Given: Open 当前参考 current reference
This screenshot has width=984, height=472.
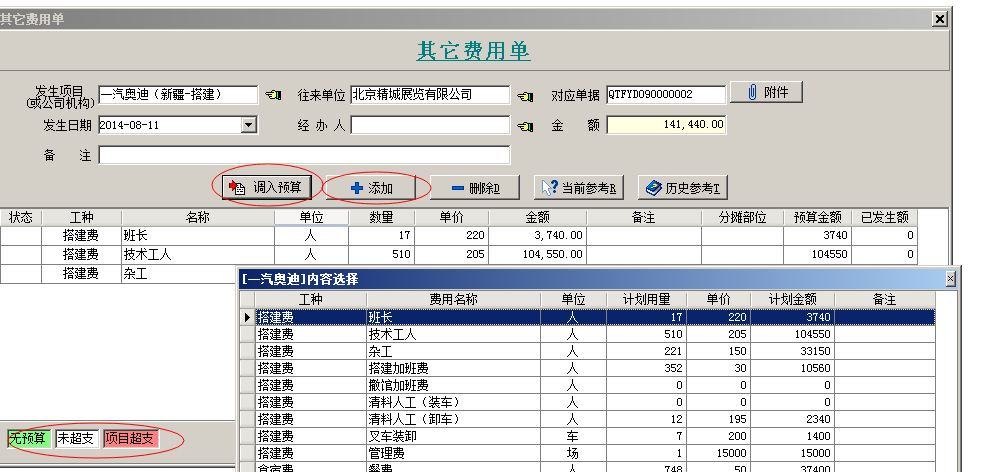Looking at the screenshot, I should pyautogui.click(x=579, y=187).
